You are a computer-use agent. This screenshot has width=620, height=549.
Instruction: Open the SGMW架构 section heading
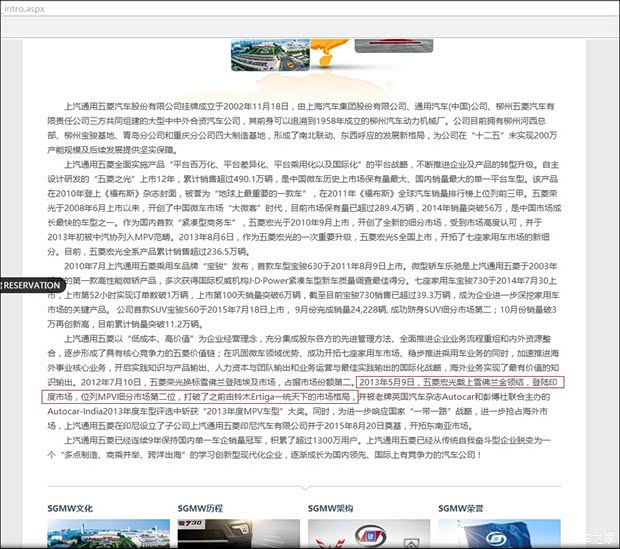point(330,508)
